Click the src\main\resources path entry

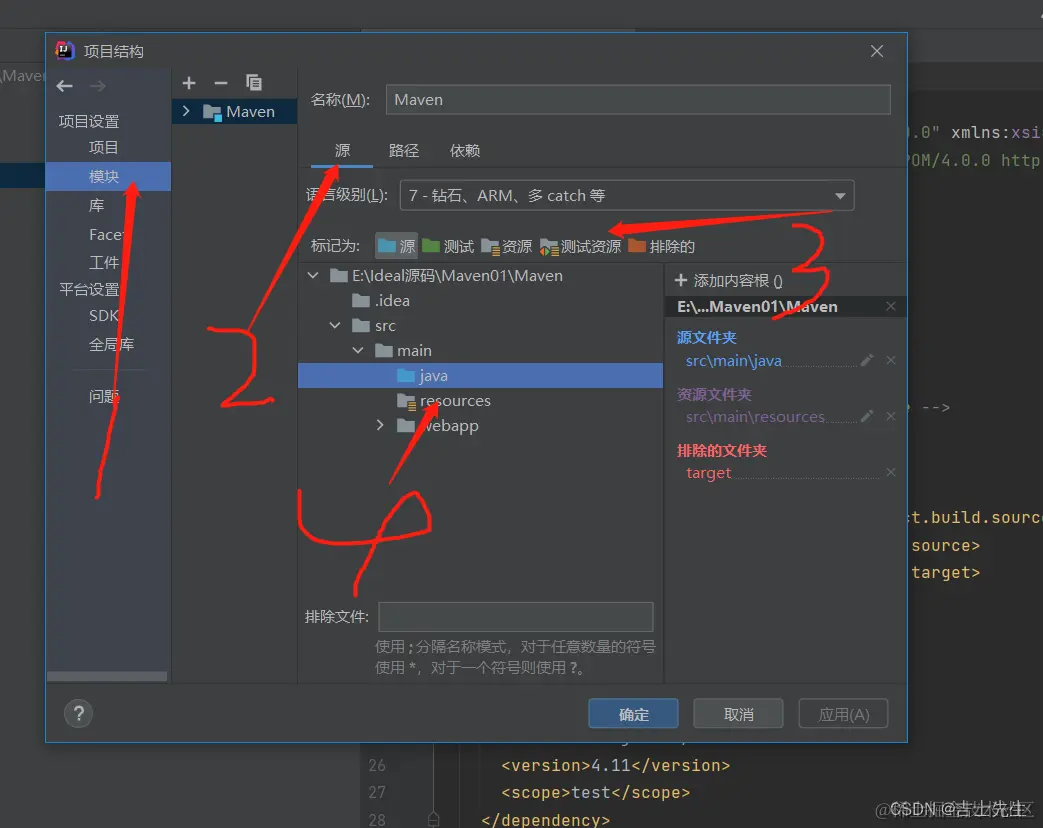[x=755, y=416]
